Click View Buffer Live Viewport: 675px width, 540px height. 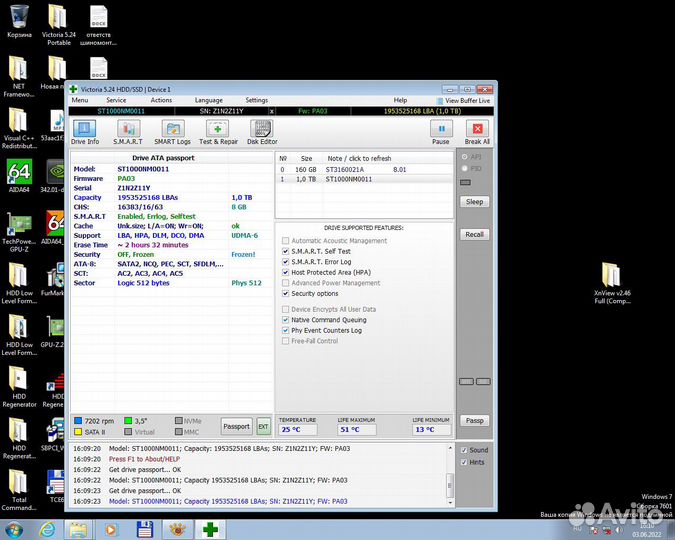[464, 101]
